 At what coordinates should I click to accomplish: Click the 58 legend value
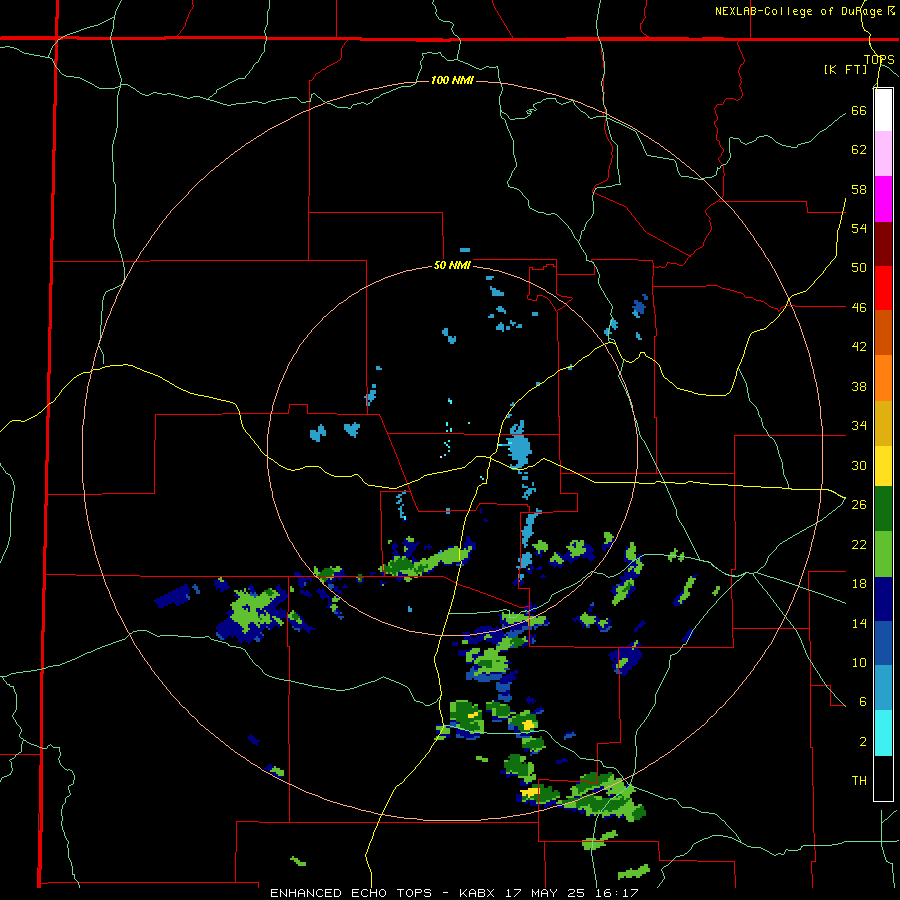(x=859, y=189)
